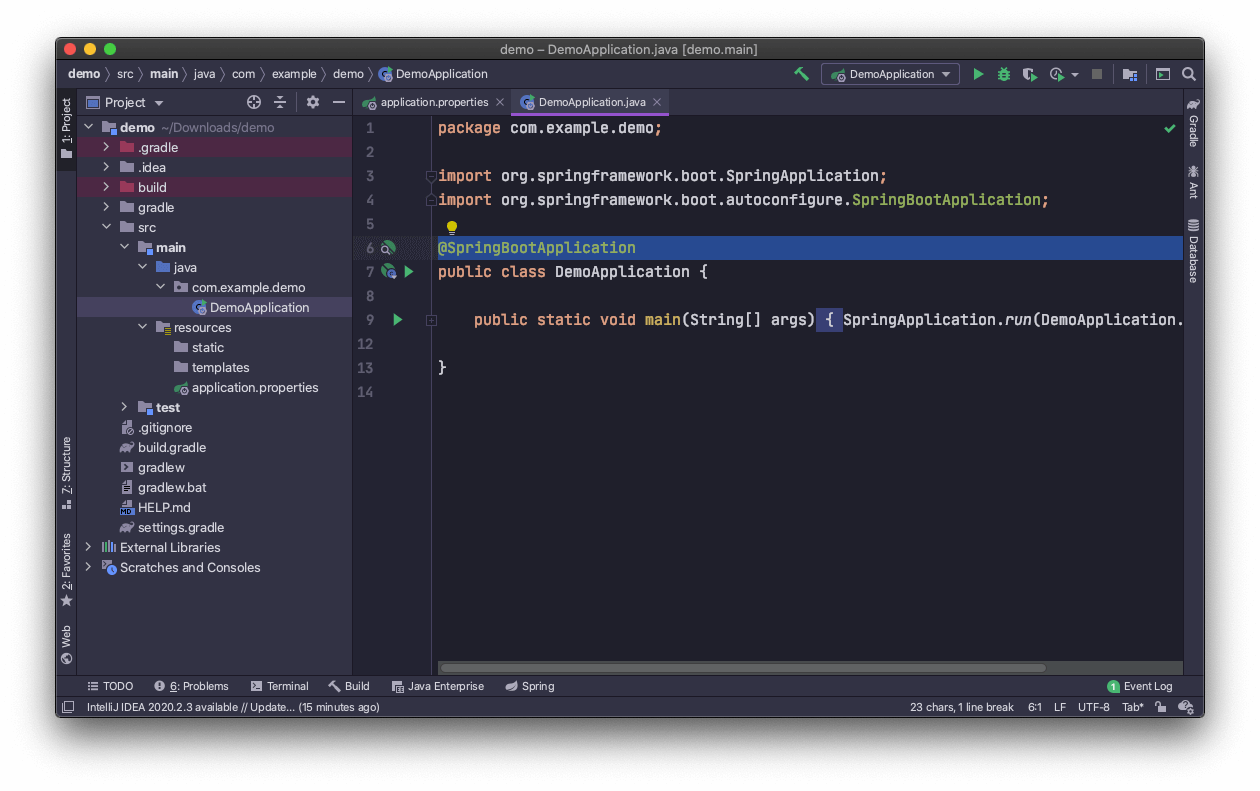Screen dimensions: 1260x791
Task: Open the Event Log button
Action: tap(1140, 686)
